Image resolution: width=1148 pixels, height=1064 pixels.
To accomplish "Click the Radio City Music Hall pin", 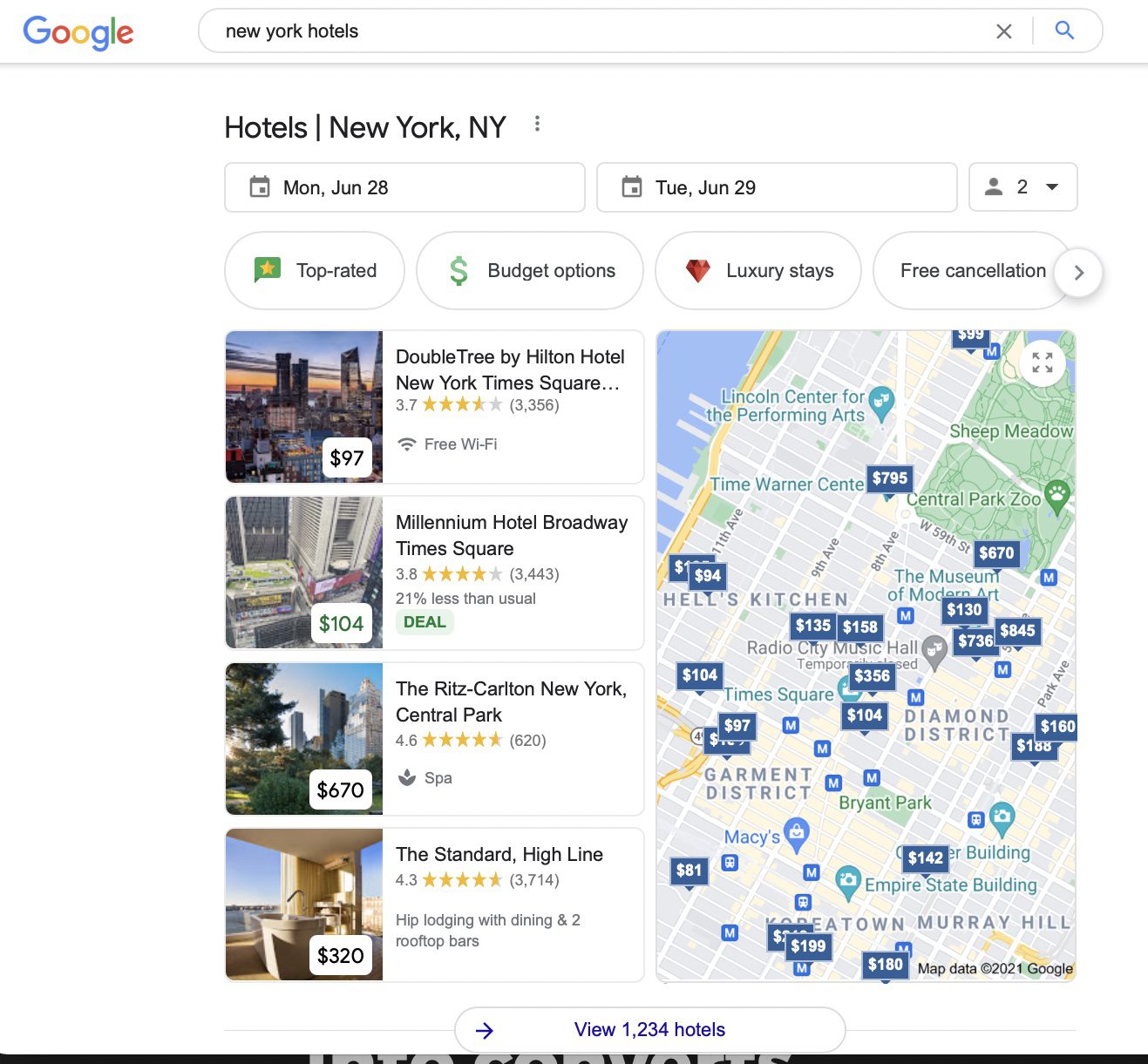I will tap(934, 650).
